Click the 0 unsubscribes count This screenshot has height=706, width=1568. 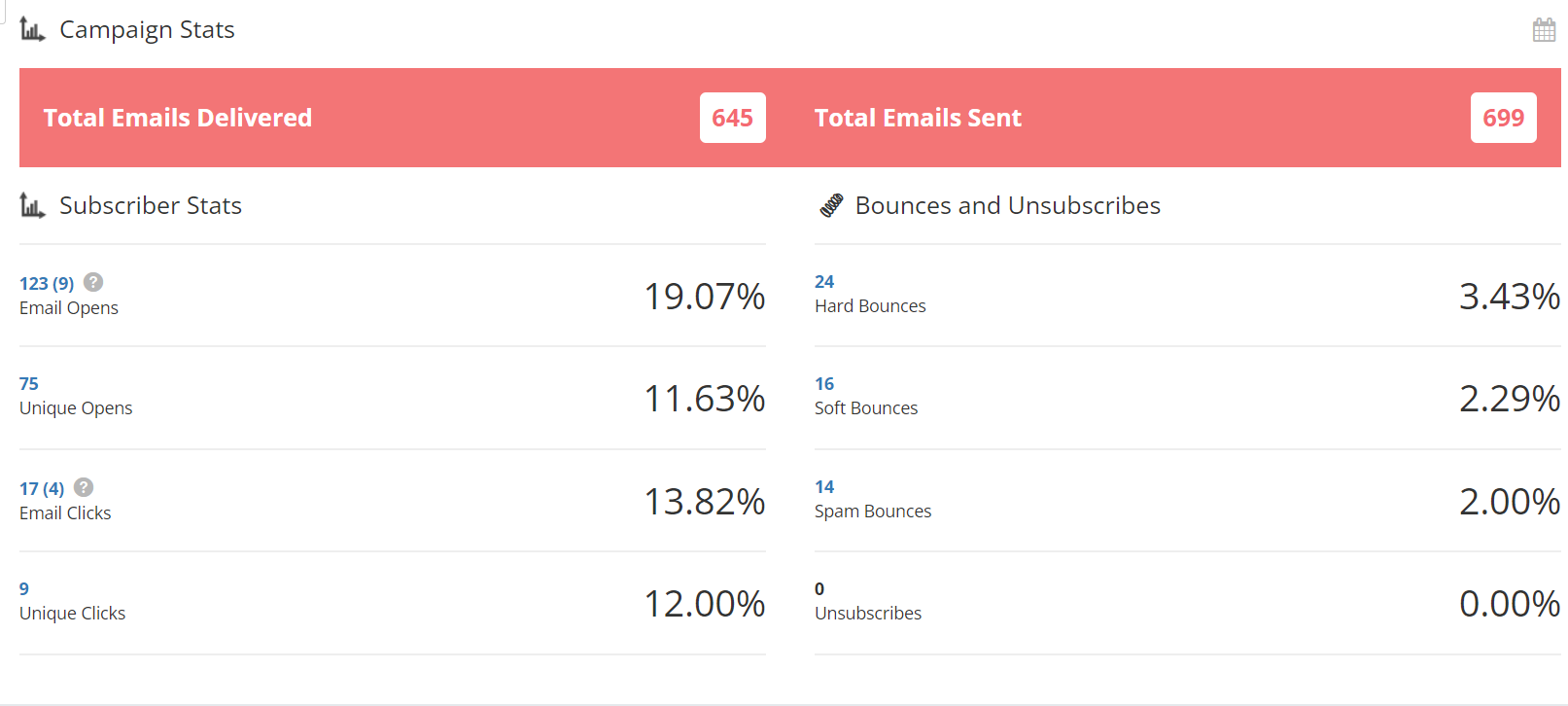click(819, 589)
